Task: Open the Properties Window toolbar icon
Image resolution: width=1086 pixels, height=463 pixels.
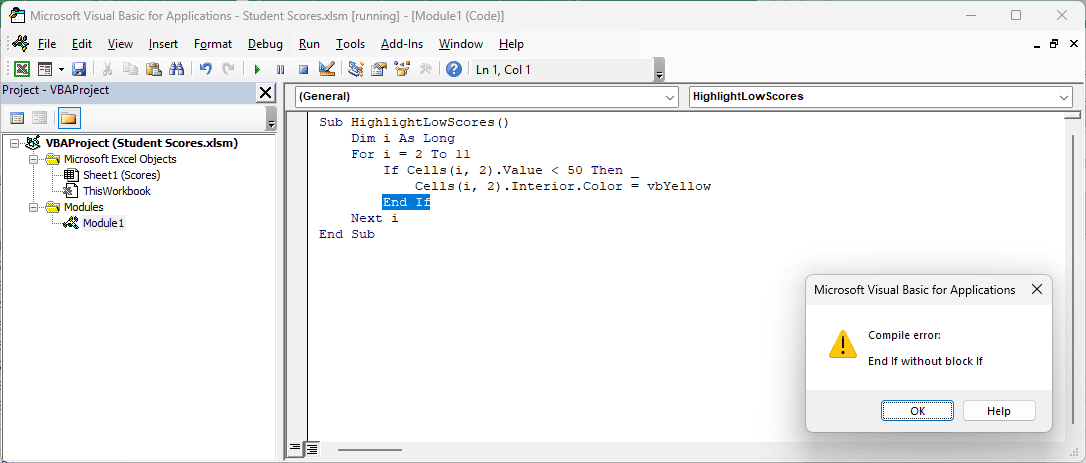Action: pyautogui.click(x=379, y=69)
